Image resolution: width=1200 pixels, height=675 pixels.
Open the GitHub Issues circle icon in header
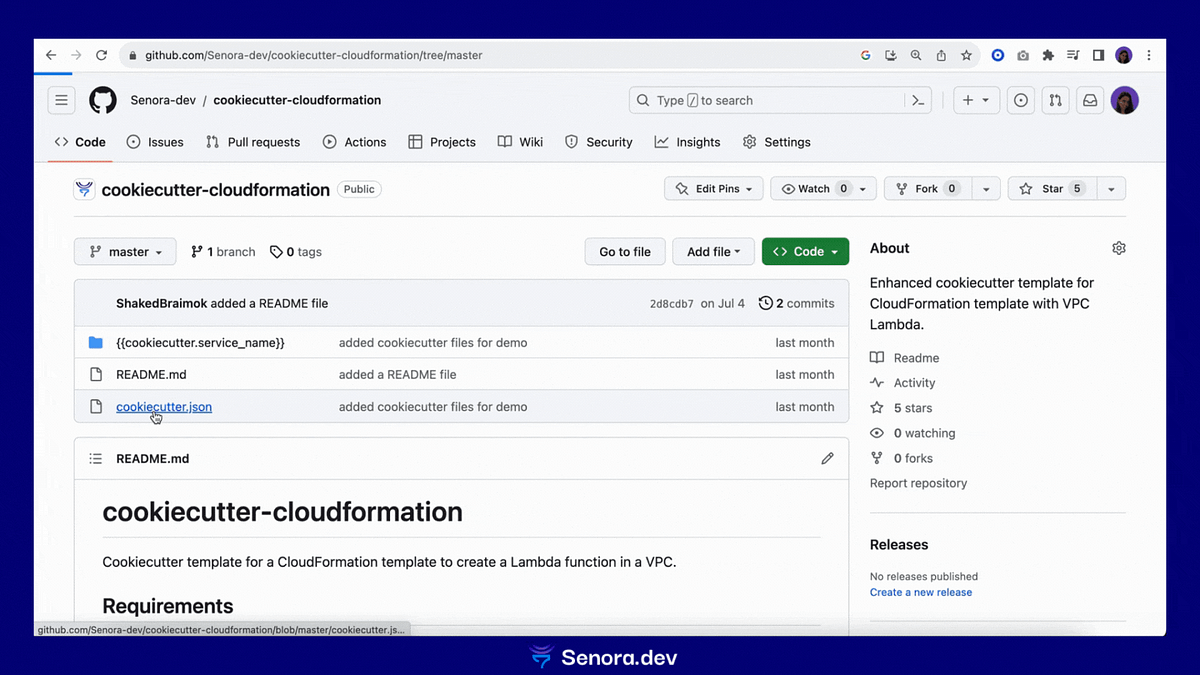(x=1020, y=100)
